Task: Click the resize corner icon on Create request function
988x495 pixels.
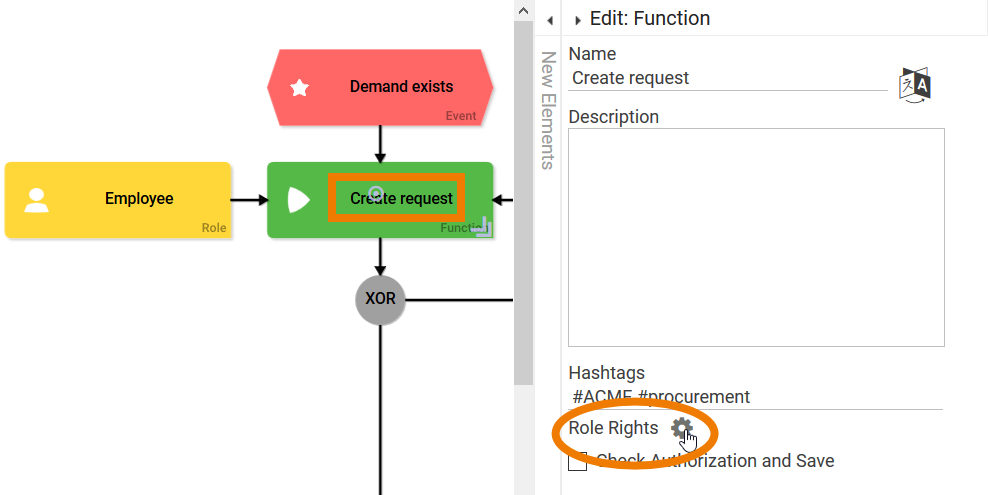Action: pyautogui.click(x=482, y=227)
